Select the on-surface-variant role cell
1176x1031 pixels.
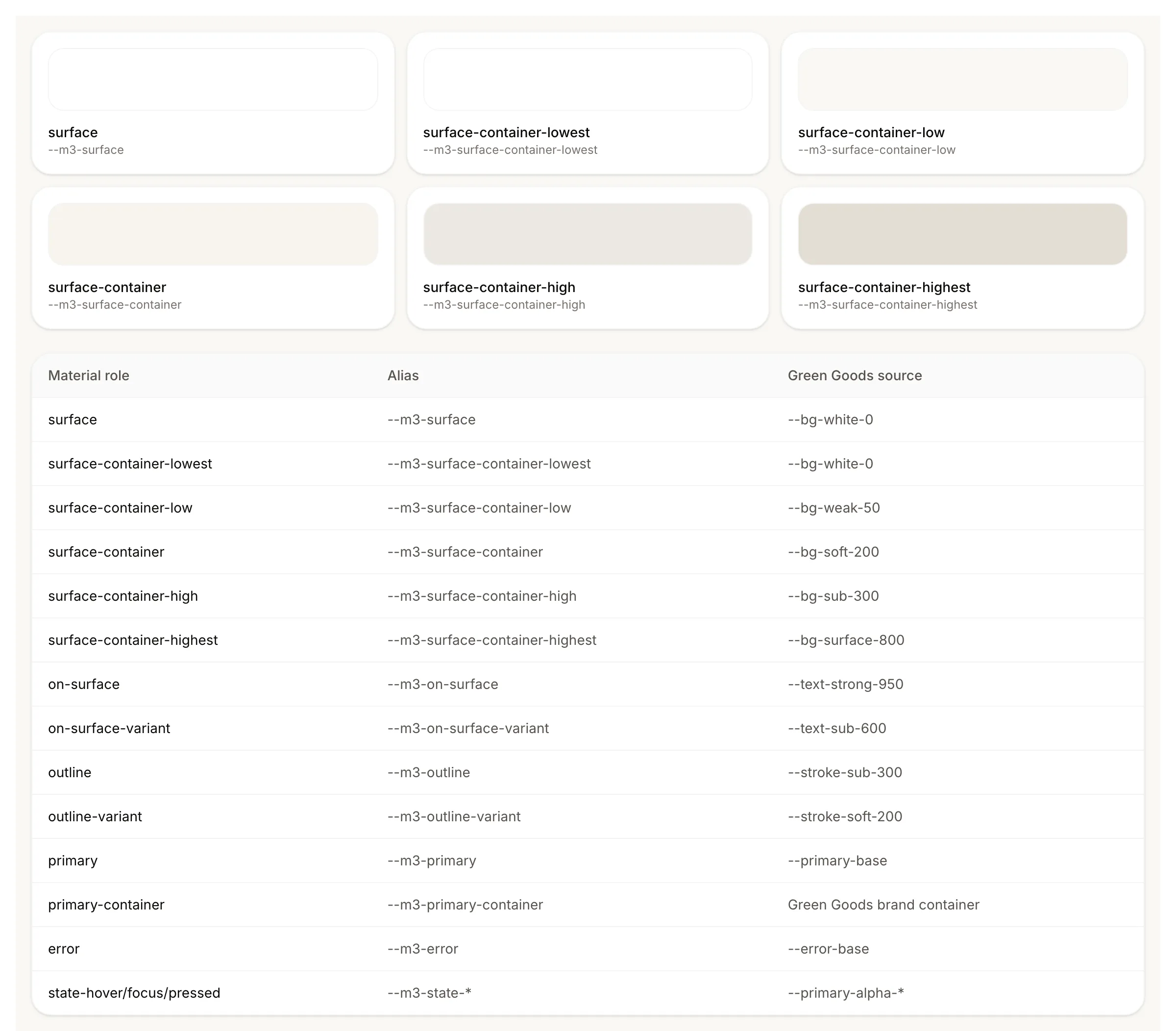coord(109,728)
